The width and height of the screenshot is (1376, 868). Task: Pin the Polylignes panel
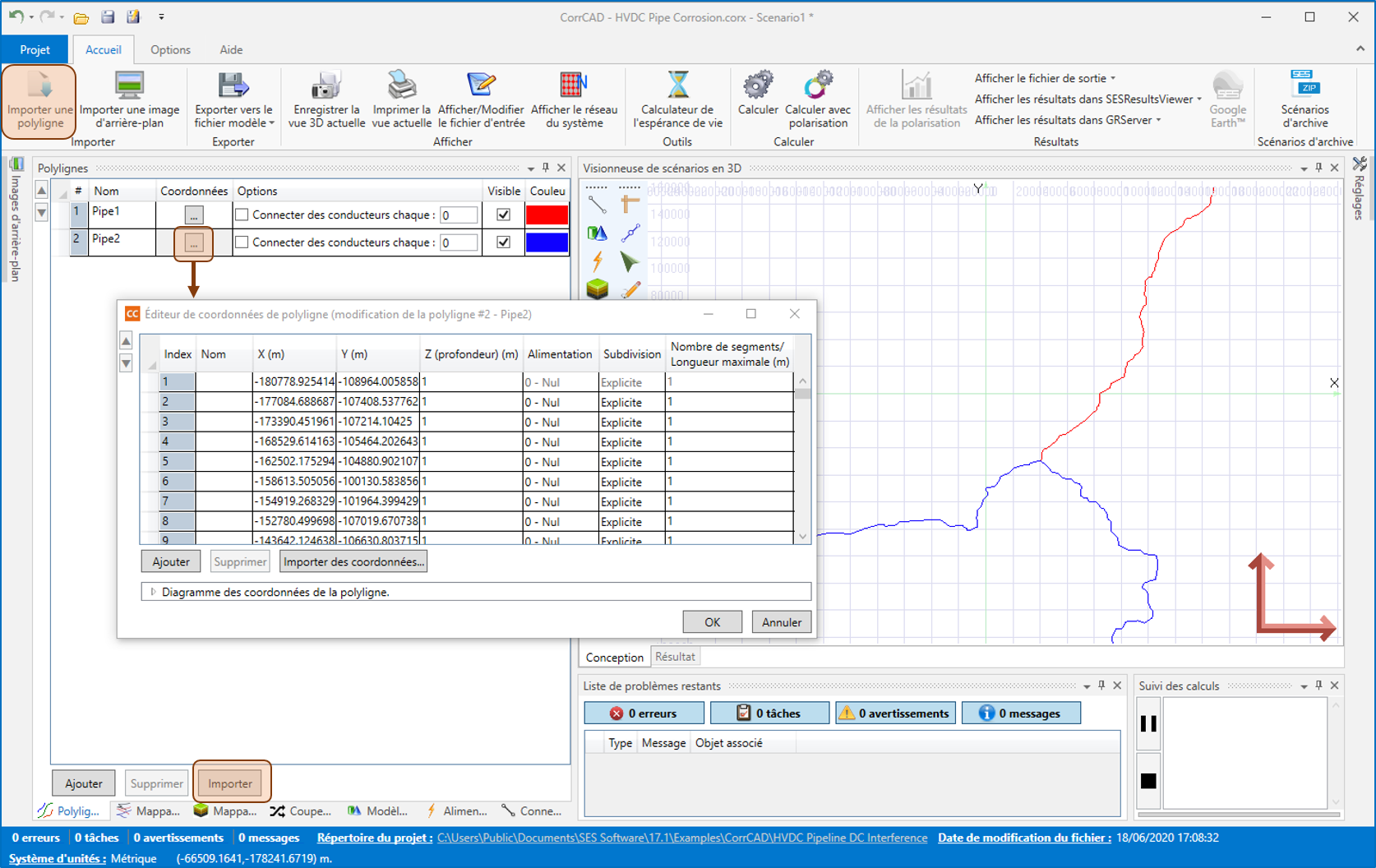546,168
